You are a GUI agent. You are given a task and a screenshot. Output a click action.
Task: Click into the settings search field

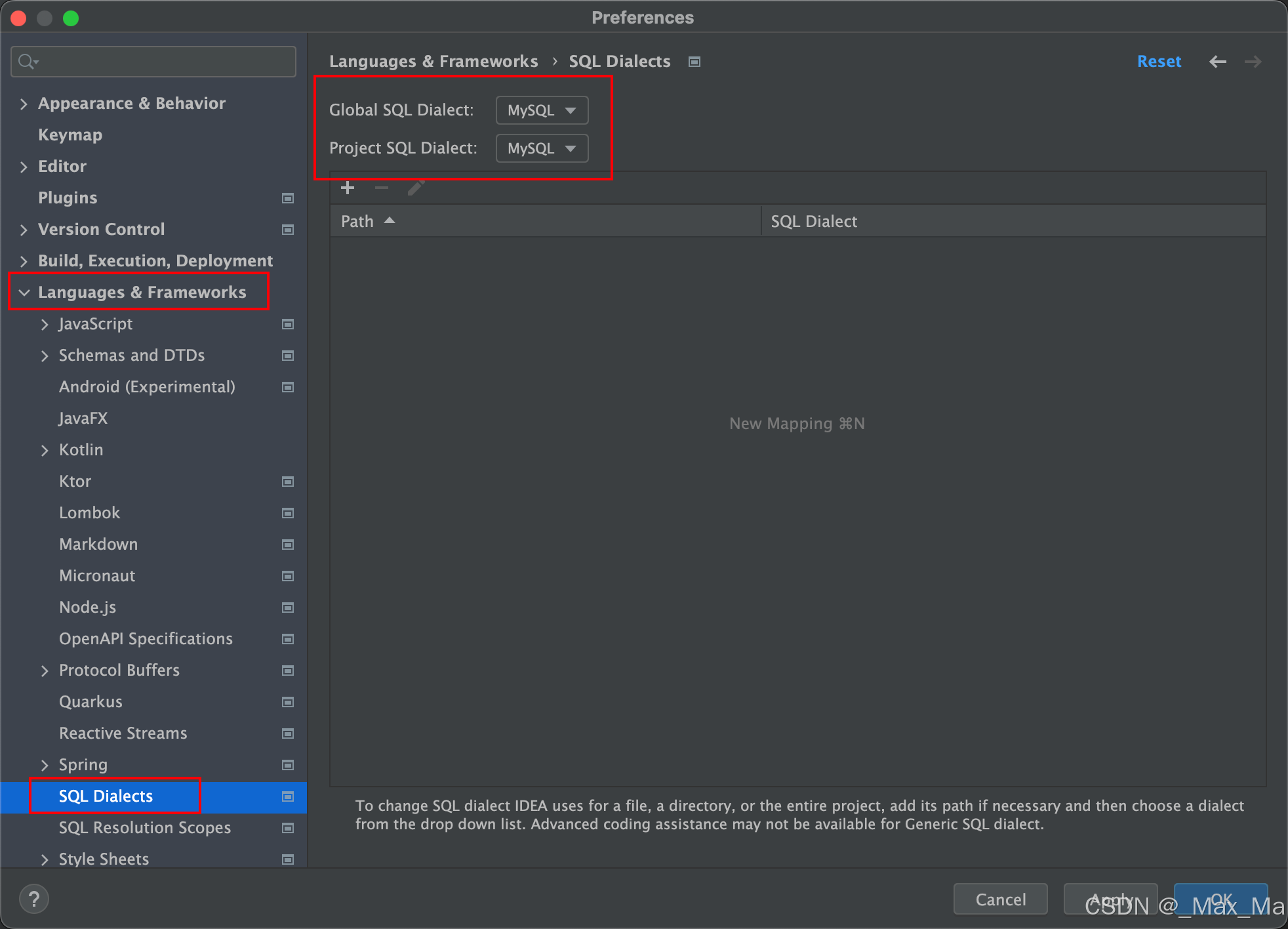click(164, 62)
